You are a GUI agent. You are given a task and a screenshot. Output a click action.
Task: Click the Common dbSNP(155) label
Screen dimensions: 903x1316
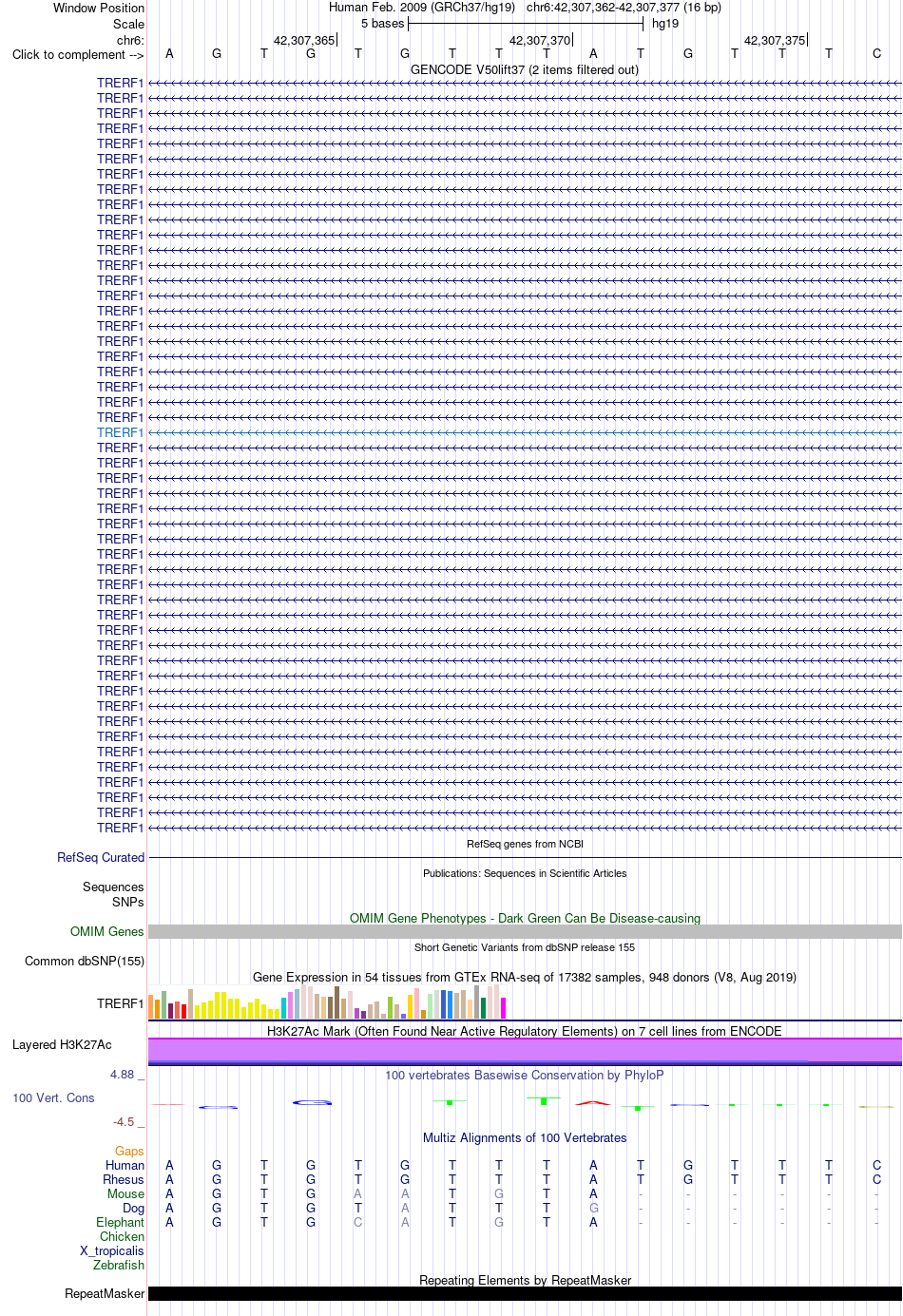click(85, 961)
